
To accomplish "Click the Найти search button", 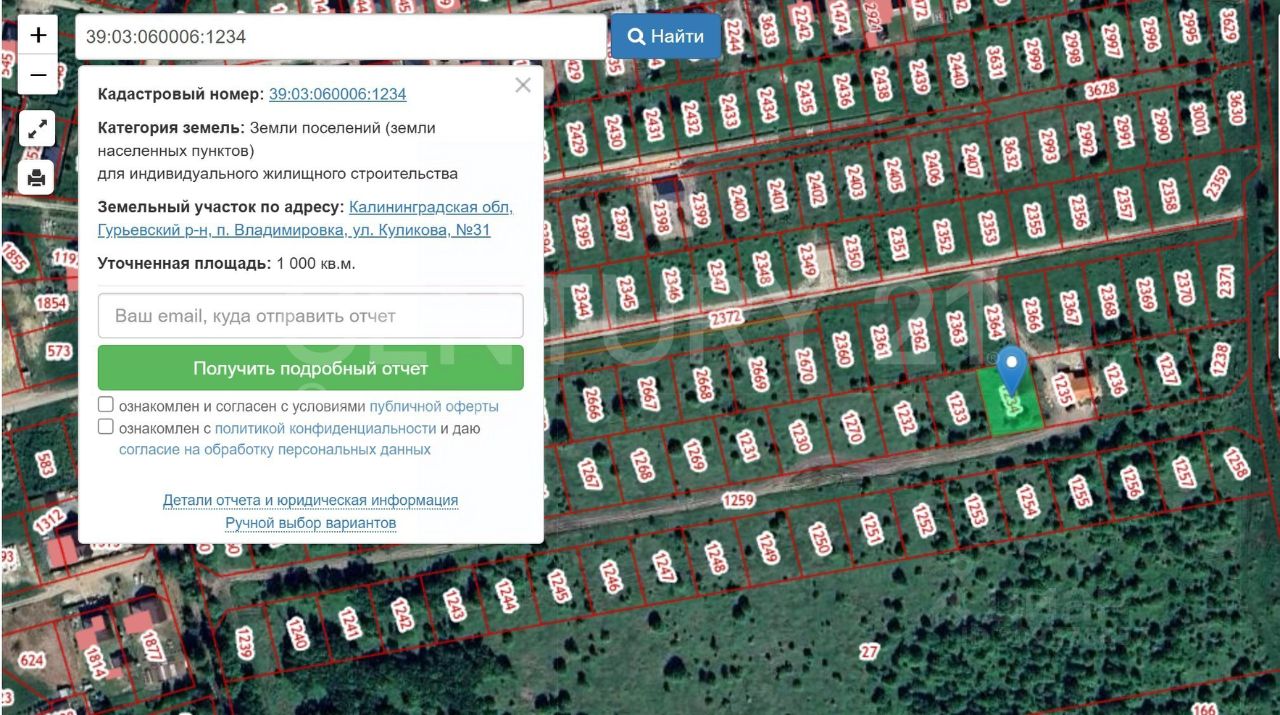I will coord(666,37).
